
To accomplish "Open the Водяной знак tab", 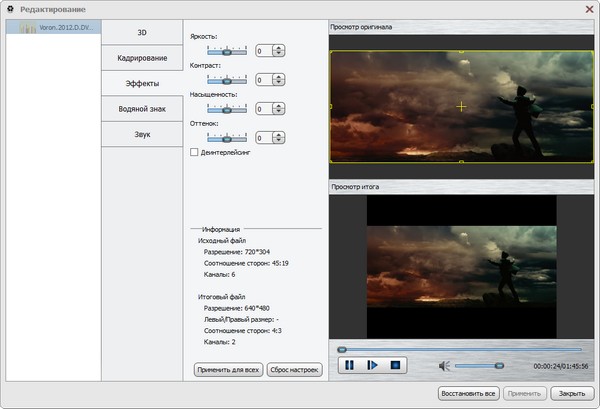I will click(142, 109).
